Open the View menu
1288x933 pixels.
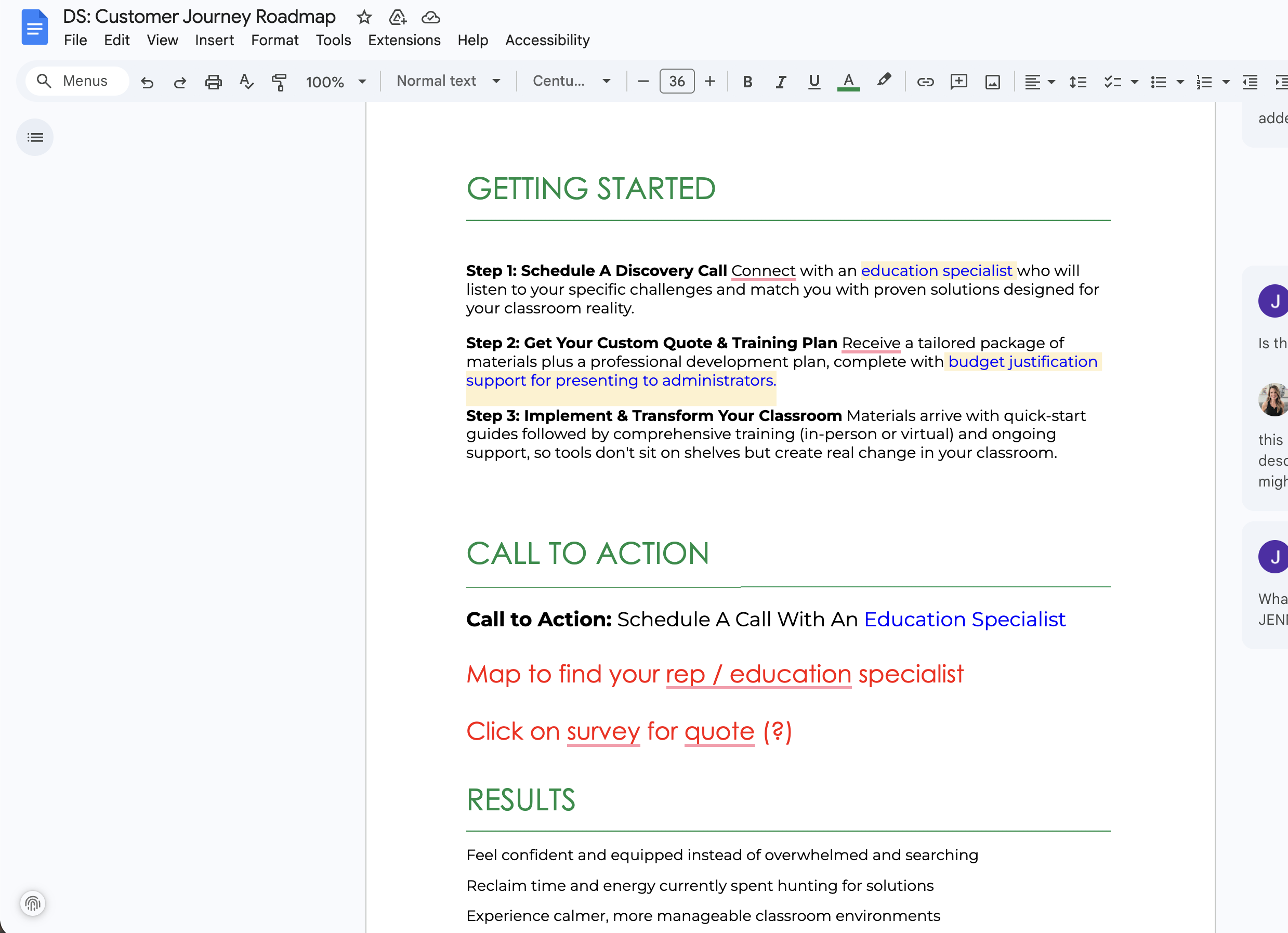162,41
